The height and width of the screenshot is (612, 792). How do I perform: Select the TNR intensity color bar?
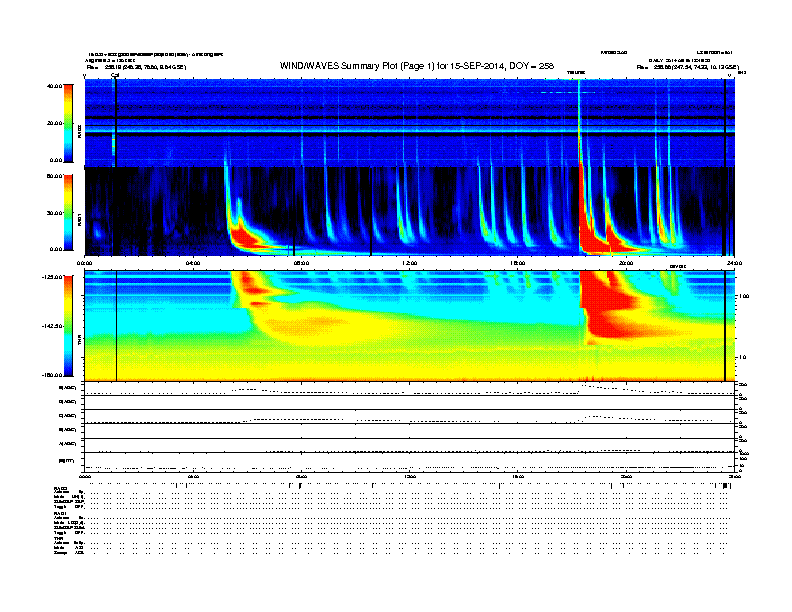click(x=68, y=326)
